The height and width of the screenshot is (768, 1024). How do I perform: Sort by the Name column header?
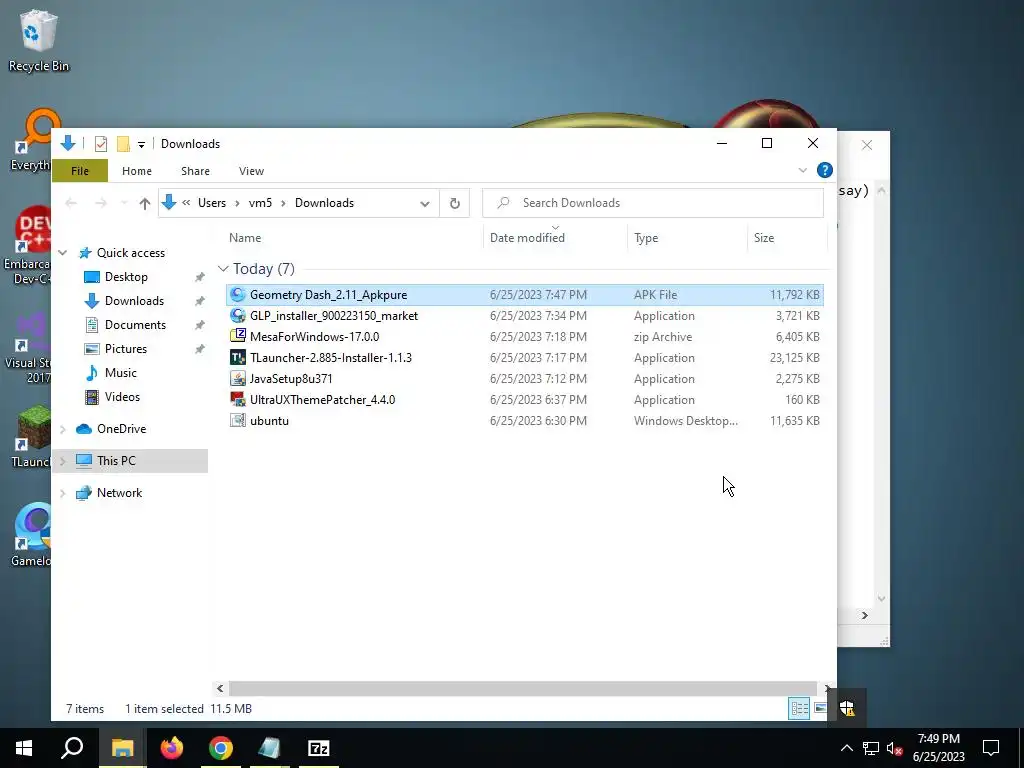pos(245,238)
